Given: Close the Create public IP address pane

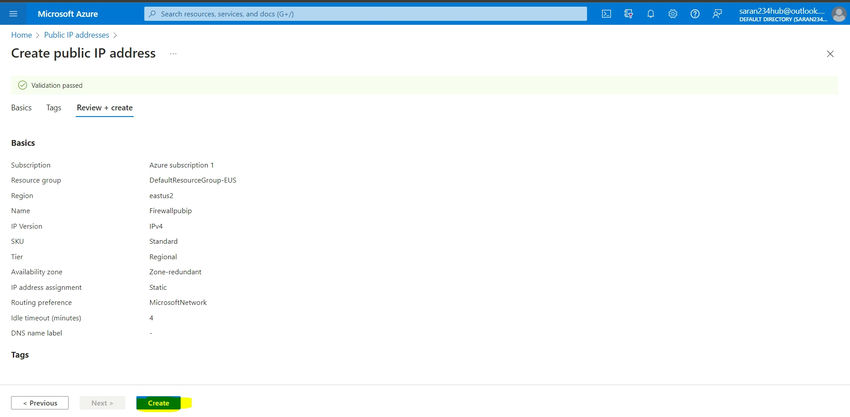Looking at the screenshot, I should click(x=830, y=54).
